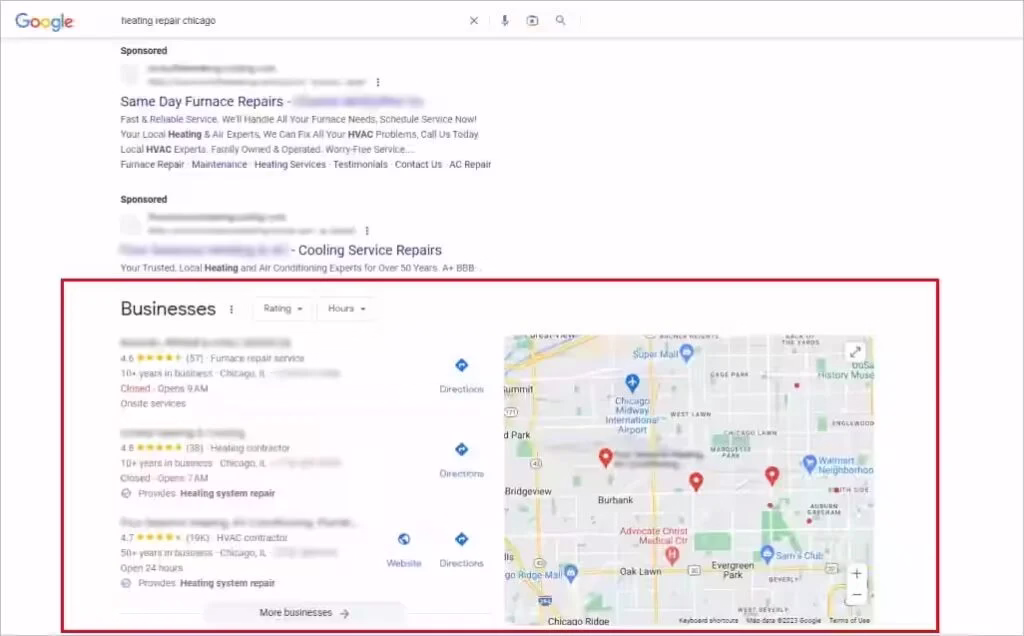Click the magnifying glass search icon
The image size is (1024, 636).
pyautogui.click(x=561, y=20)
